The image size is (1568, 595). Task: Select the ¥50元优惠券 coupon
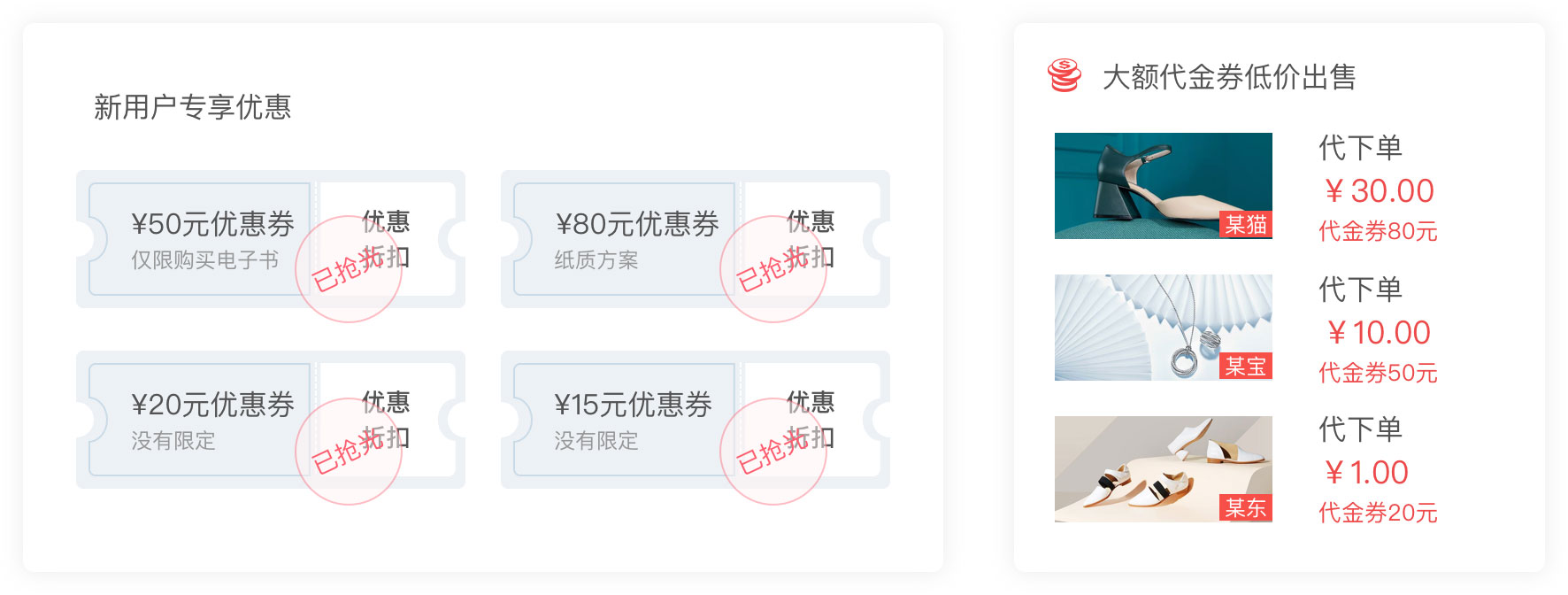coord(271,239)
